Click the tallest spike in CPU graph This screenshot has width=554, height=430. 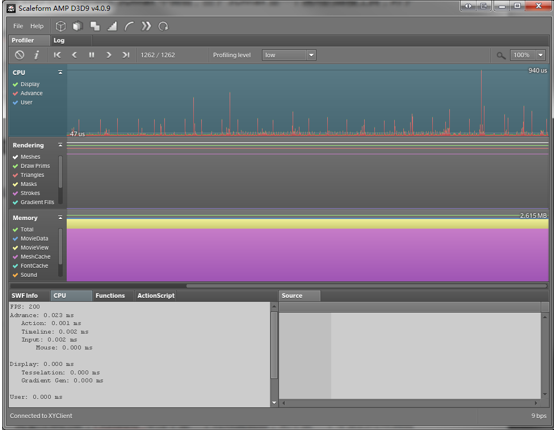(x=481, y=102)
